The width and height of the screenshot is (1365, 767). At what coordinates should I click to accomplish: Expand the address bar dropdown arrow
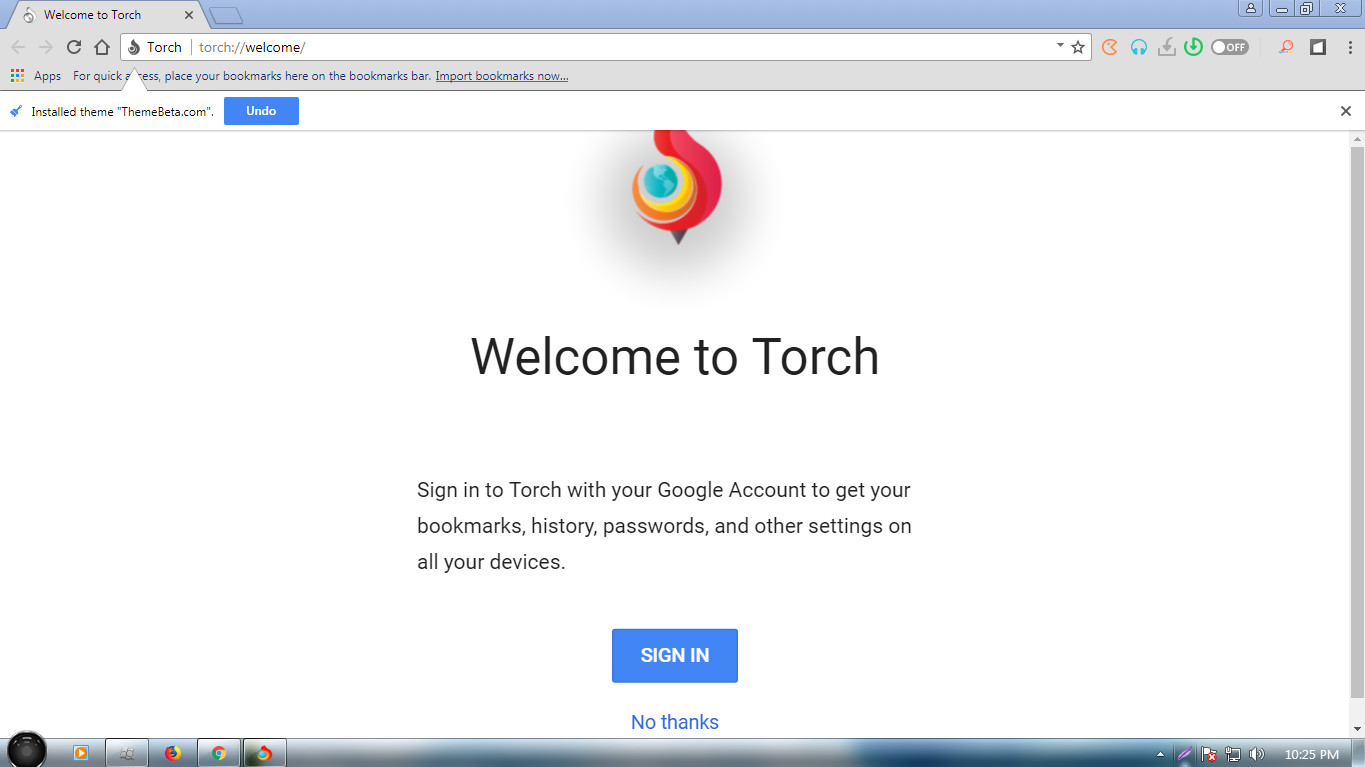(x=1060, y=45)
